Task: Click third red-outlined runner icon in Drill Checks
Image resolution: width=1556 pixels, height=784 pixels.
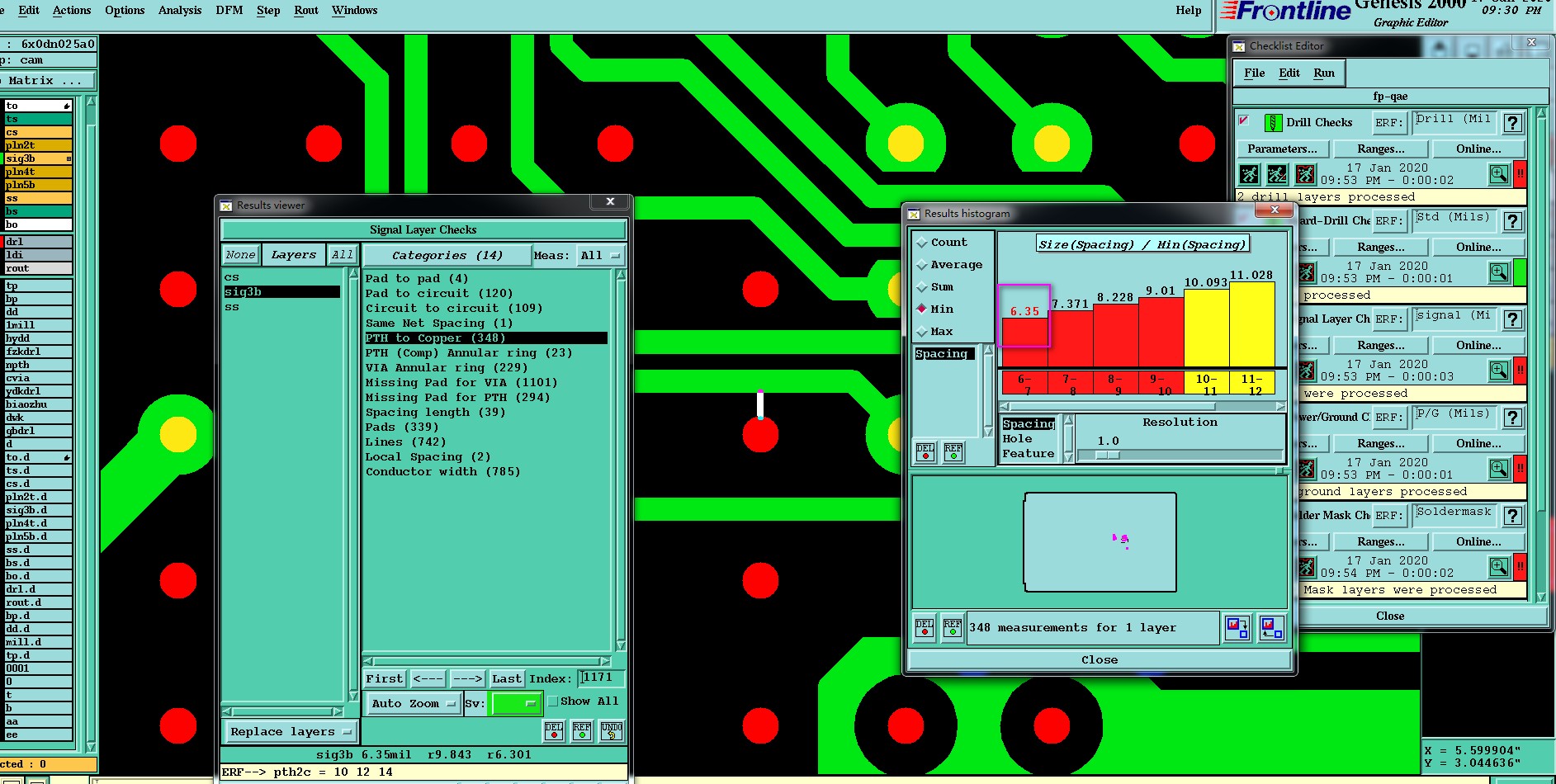Action: click(x=1305, y=174)
